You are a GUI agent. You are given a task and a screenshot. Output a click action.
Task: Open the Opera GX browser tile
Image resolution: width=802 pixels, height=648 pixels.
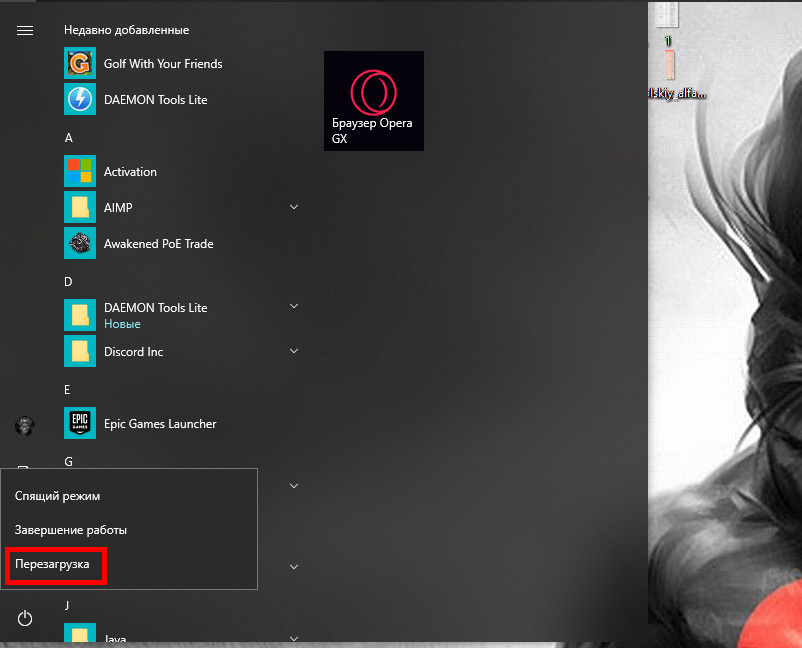click(x=373, y=101)
